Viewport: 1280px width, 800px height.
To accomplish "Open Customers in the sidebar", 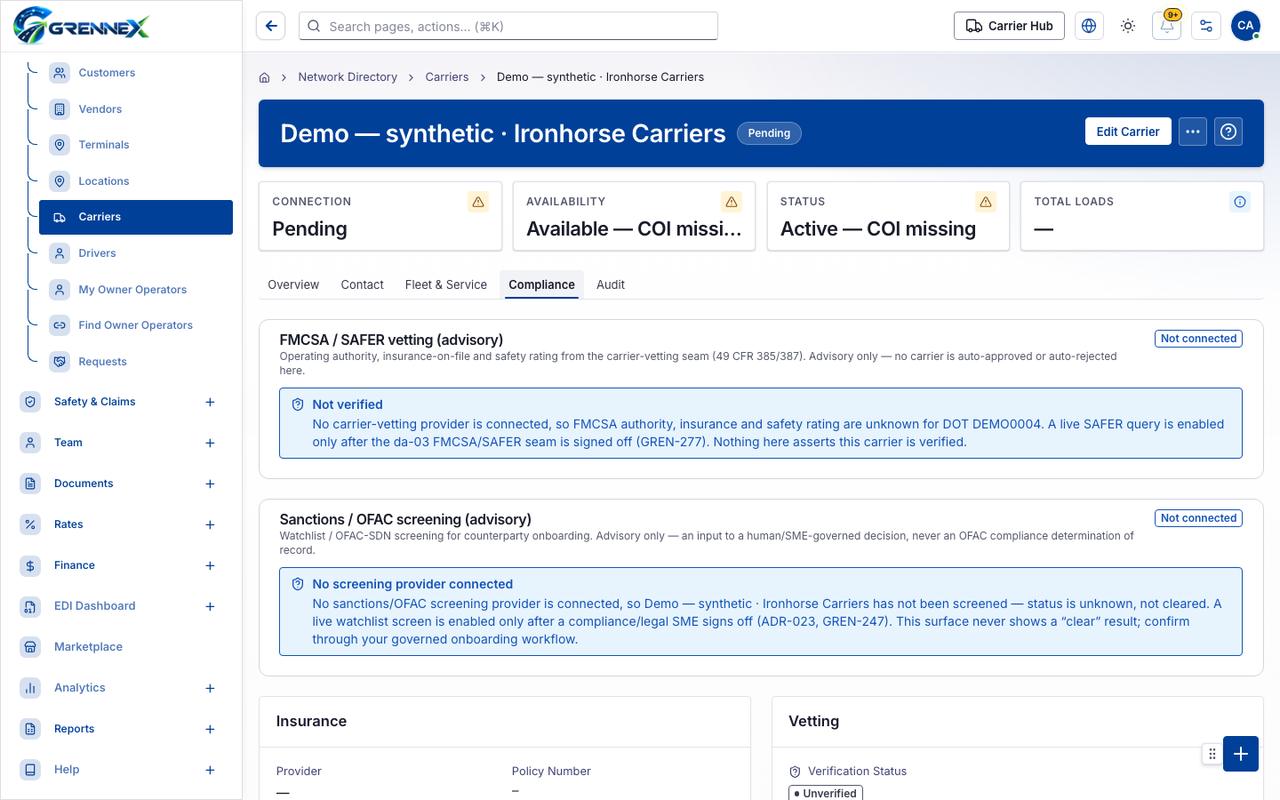I will (136, 73).
